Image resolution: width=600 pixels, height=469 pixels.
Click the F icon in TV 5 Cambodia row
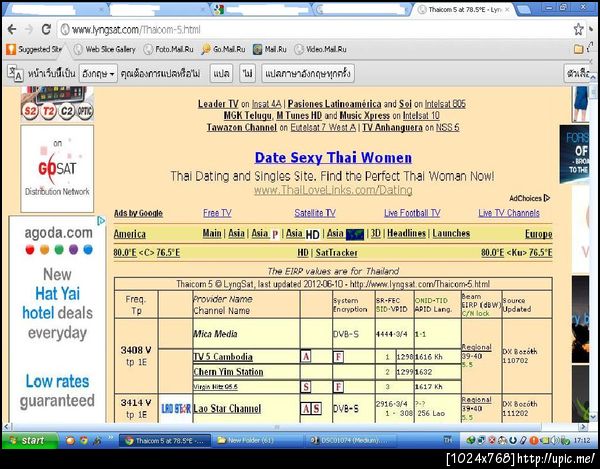338,357
